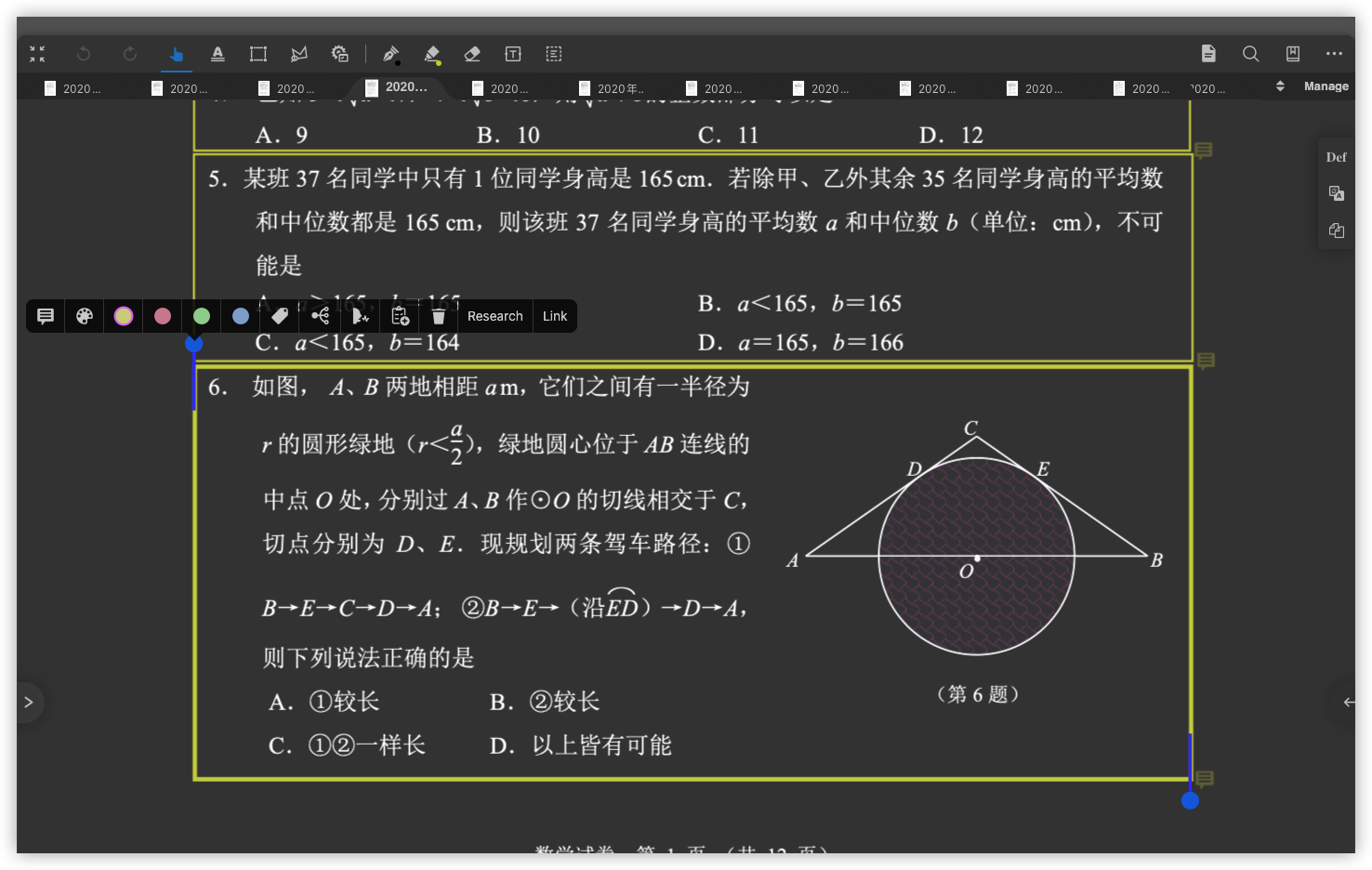Image resolution: width=1372 pixels, height=870 pixels.
Task: Apply the pink highlight color
Action: [x=163, y=316]
